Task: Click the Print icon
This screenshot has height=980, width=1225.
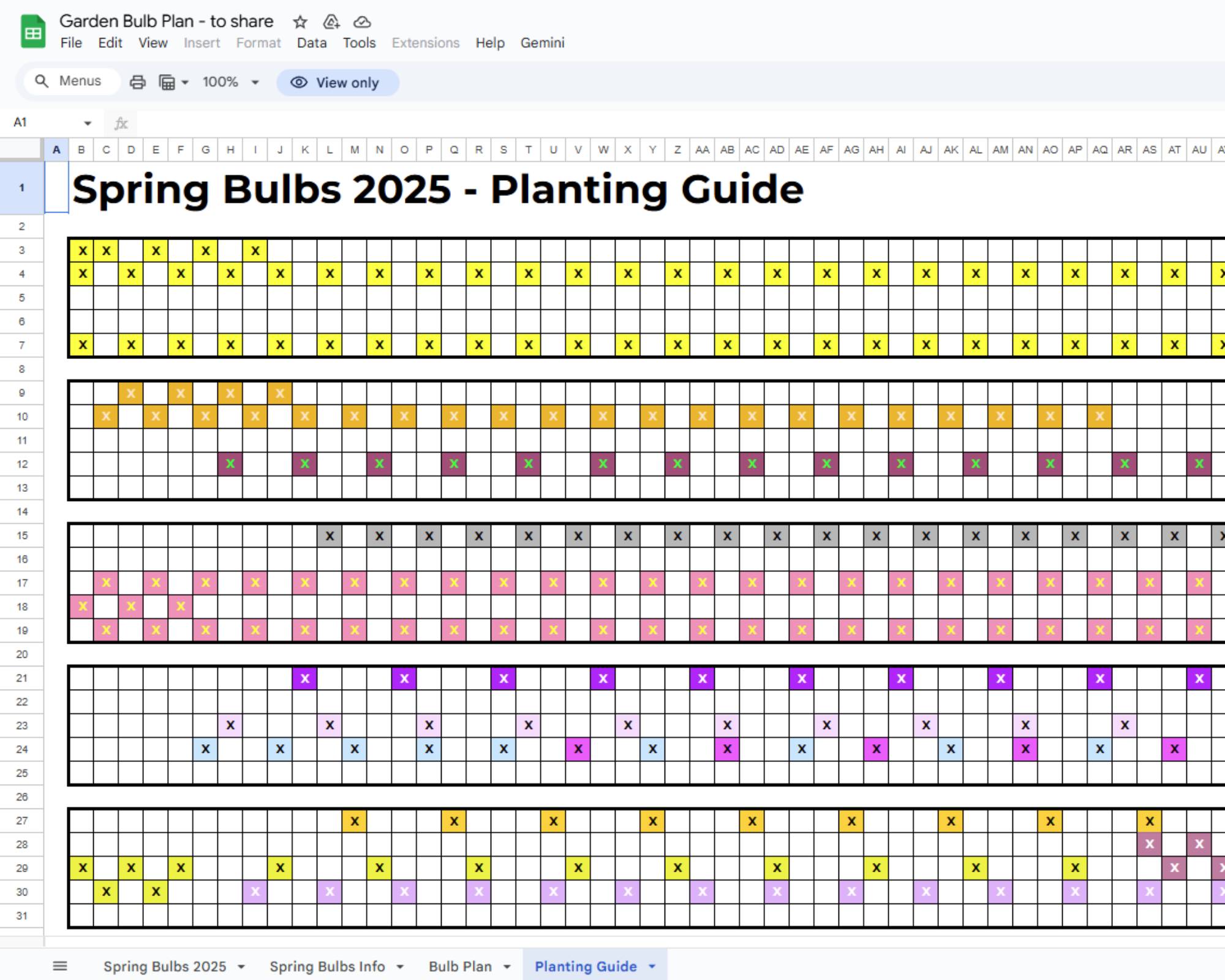Action: [x=137, y=81]
